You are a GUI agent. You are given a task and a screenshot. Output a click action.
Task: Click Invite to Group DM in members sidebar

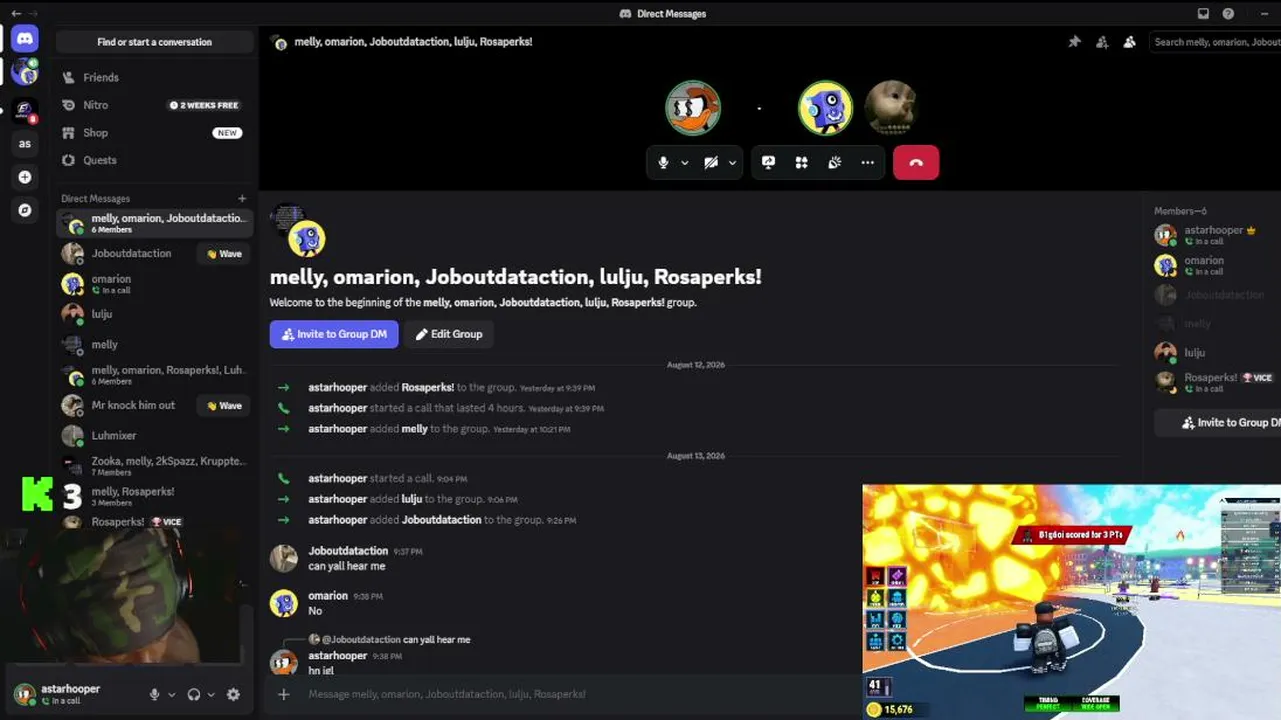pos(1218,423)
